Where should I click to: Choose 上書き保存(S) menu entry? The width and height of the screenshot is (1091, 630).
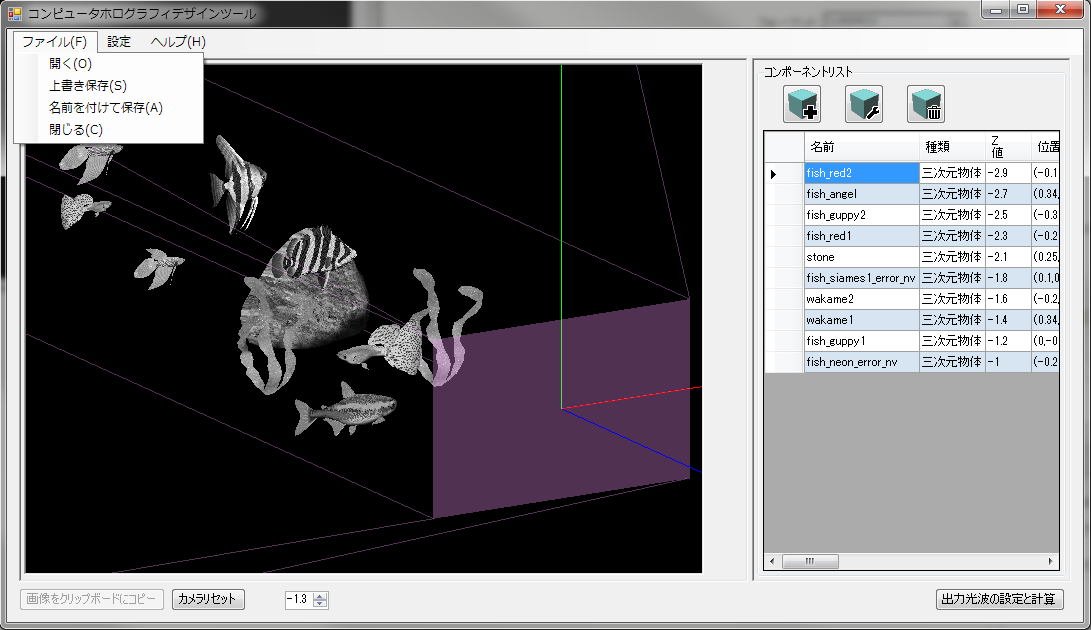pos(87,86)
